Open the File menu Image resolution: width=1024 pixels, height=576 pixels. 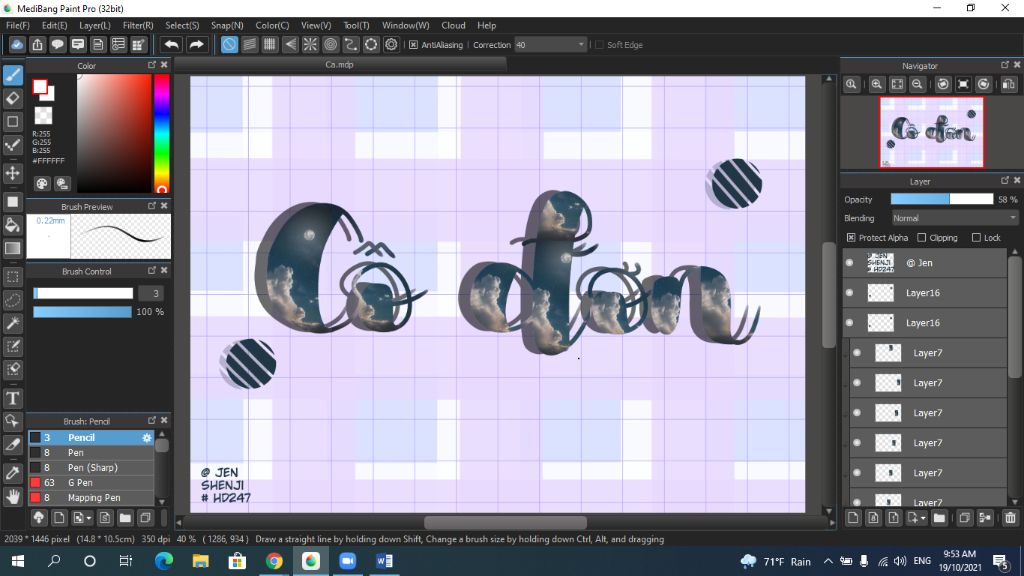18,25
